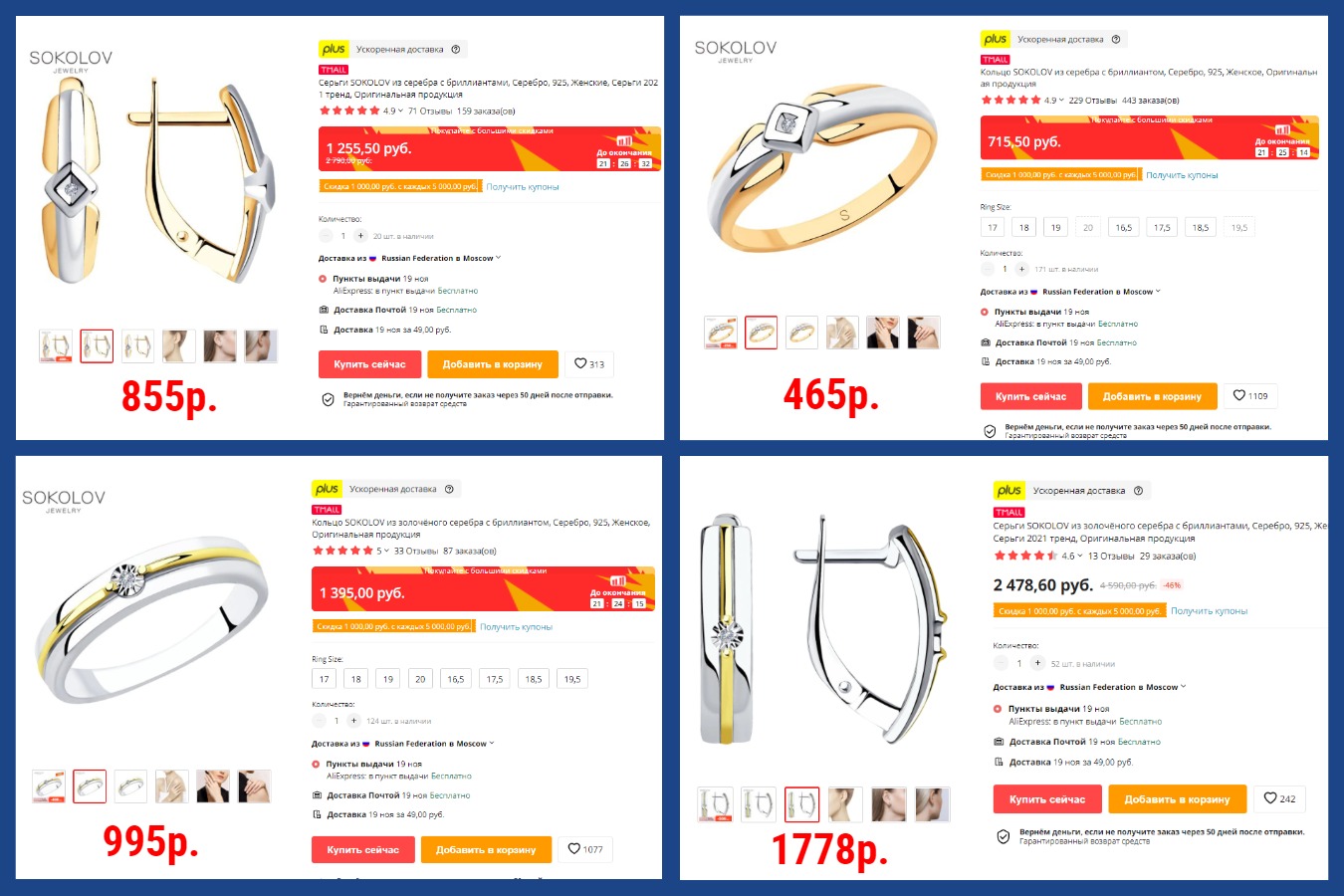This screenshot has height=896, width=1344.
Task: Click the wishlist heart showing 242
Action: coord(1279,798)
